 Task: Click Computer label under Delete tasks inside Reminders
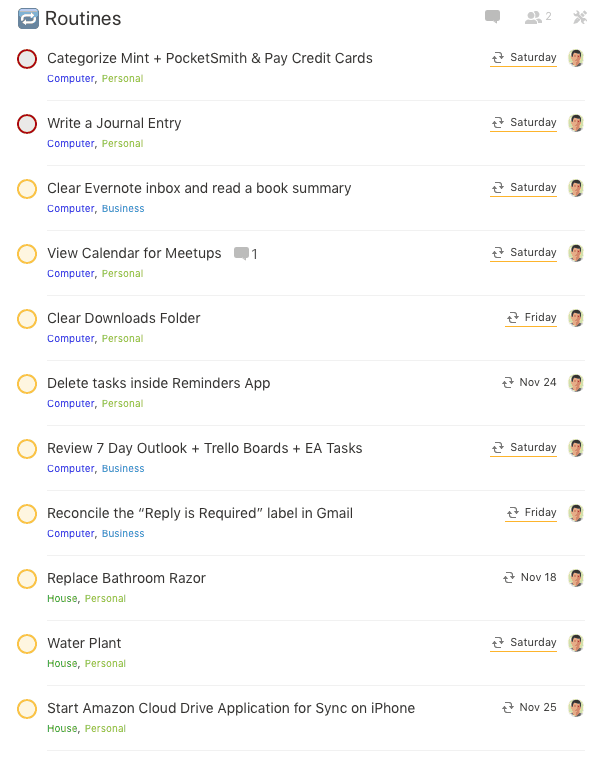(x=70, y=404)
